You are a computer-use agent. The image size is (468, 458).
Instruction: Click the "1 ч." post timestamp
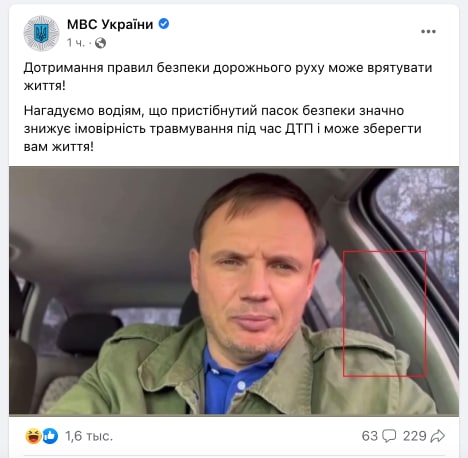(76, 43)
